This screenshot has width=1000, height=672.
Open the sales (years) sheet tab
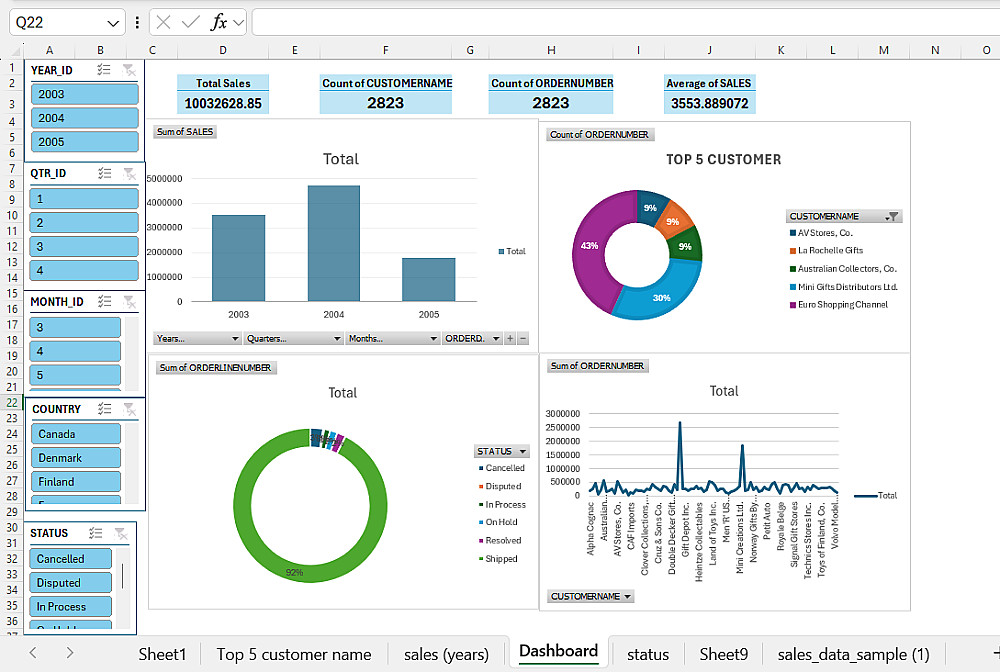[446, 654]
